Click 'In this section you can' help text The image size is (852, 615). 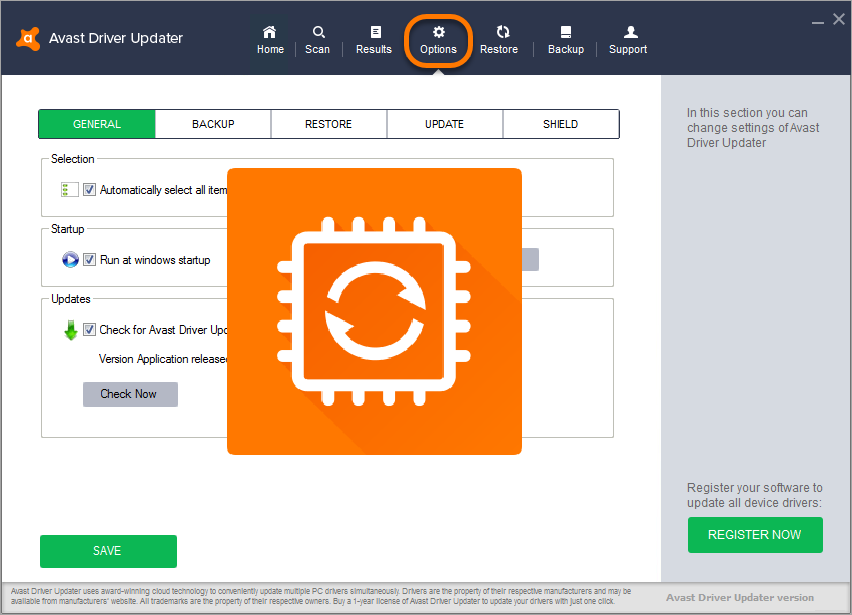753,128
